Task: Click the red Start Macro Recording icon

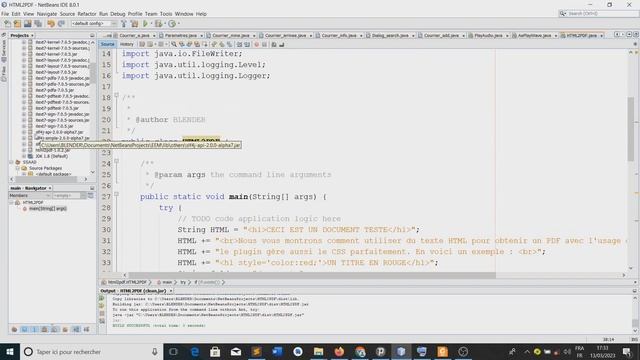Action: [257, 44]
